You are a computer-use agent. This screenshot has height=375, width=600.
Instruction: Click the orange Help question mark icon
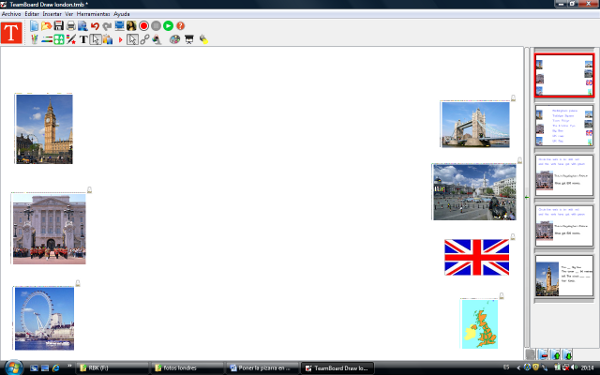pyautogui.click(x=180, y=26)
